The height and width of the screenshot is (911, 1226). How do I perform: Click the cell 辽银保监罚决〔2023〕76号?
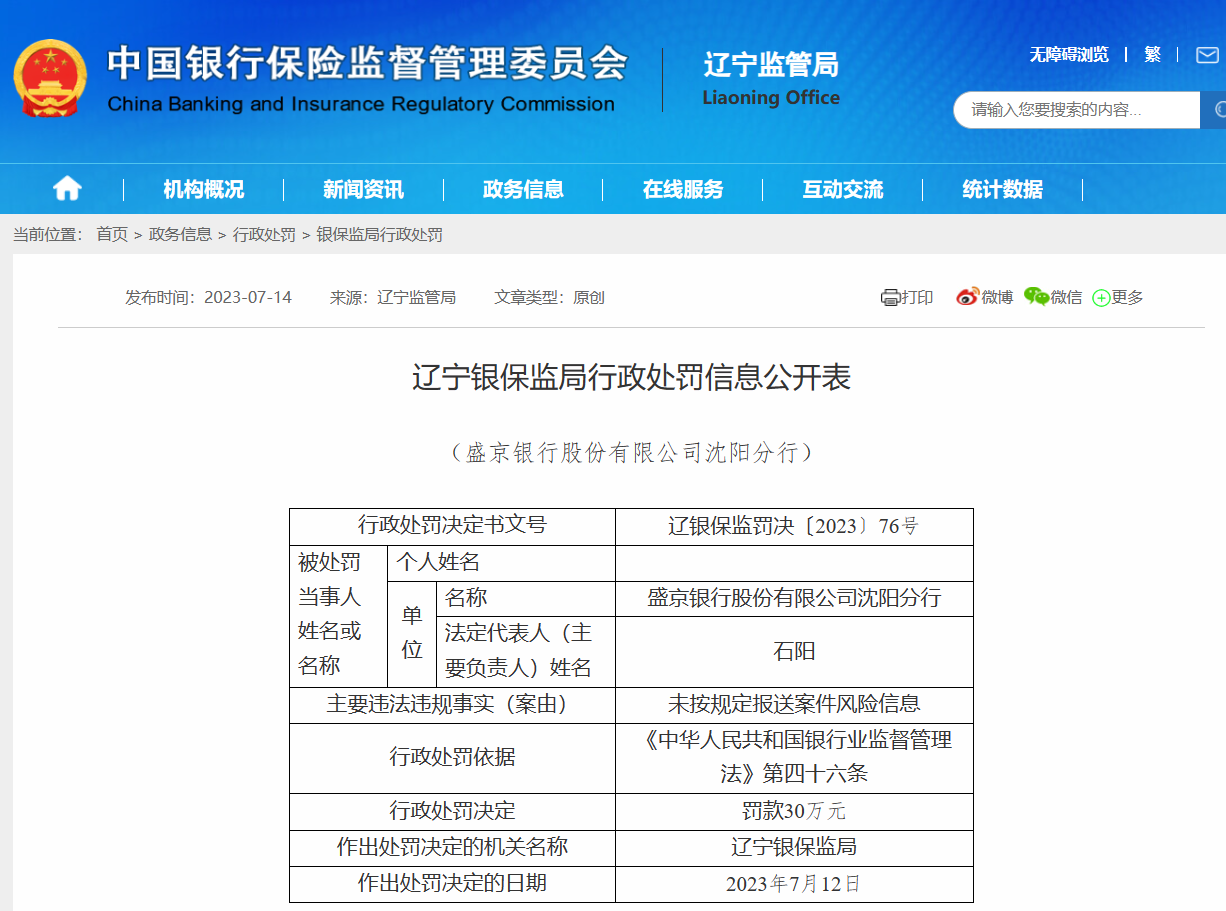pos(794,527)
